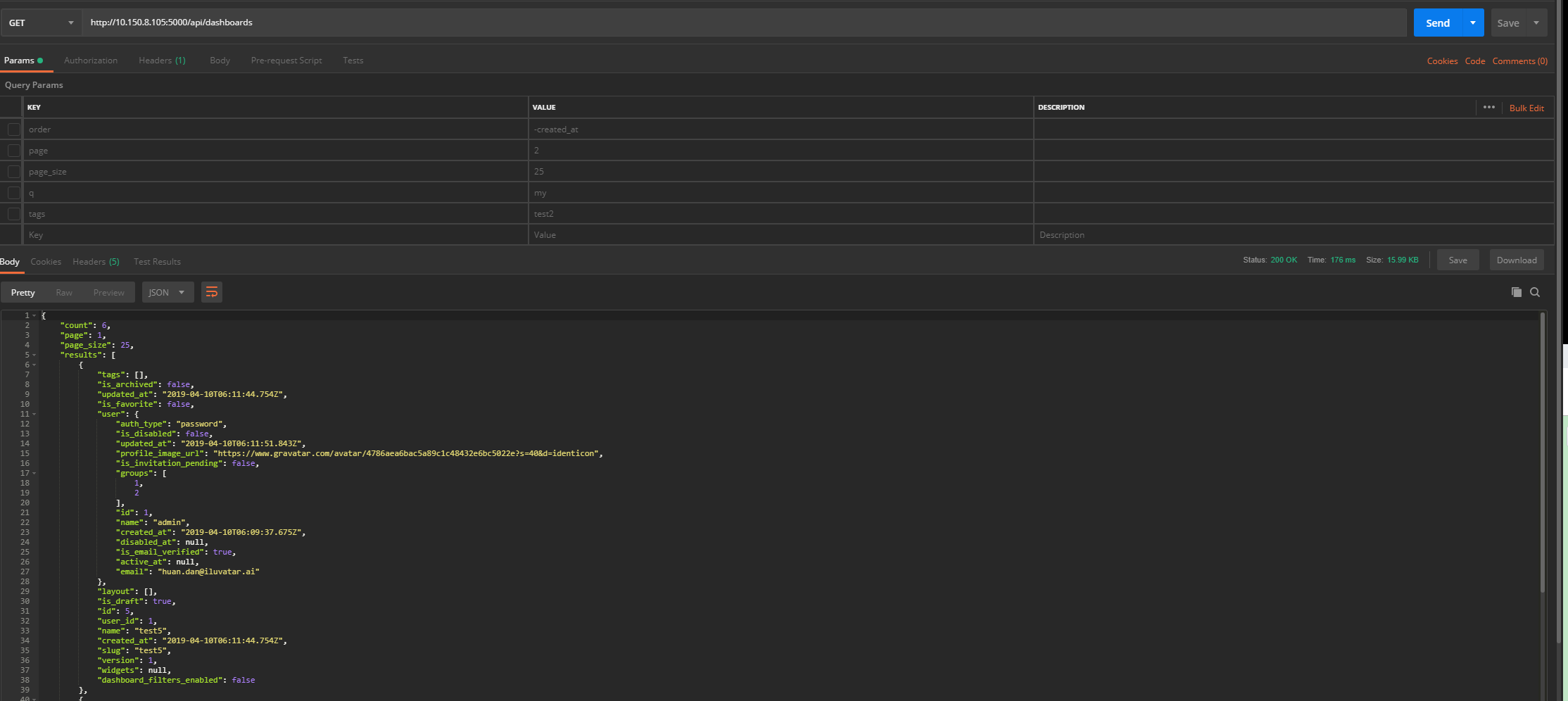
Task: Switch to Bulk Edit for query params
Action: [1525, 107]
